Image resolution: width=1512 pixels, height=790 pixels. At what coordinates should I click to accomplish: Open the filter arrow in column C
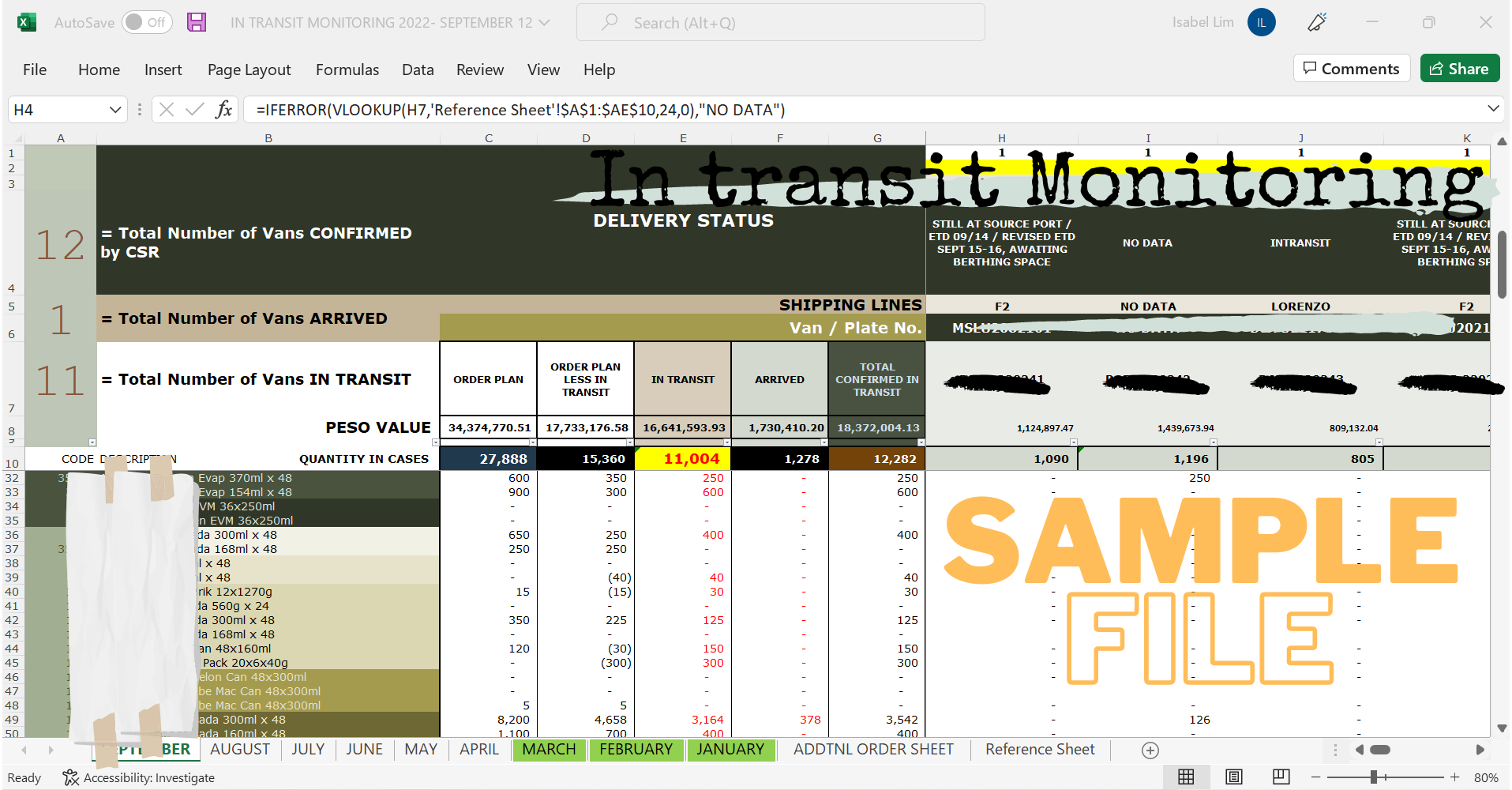tap(532, 442)
